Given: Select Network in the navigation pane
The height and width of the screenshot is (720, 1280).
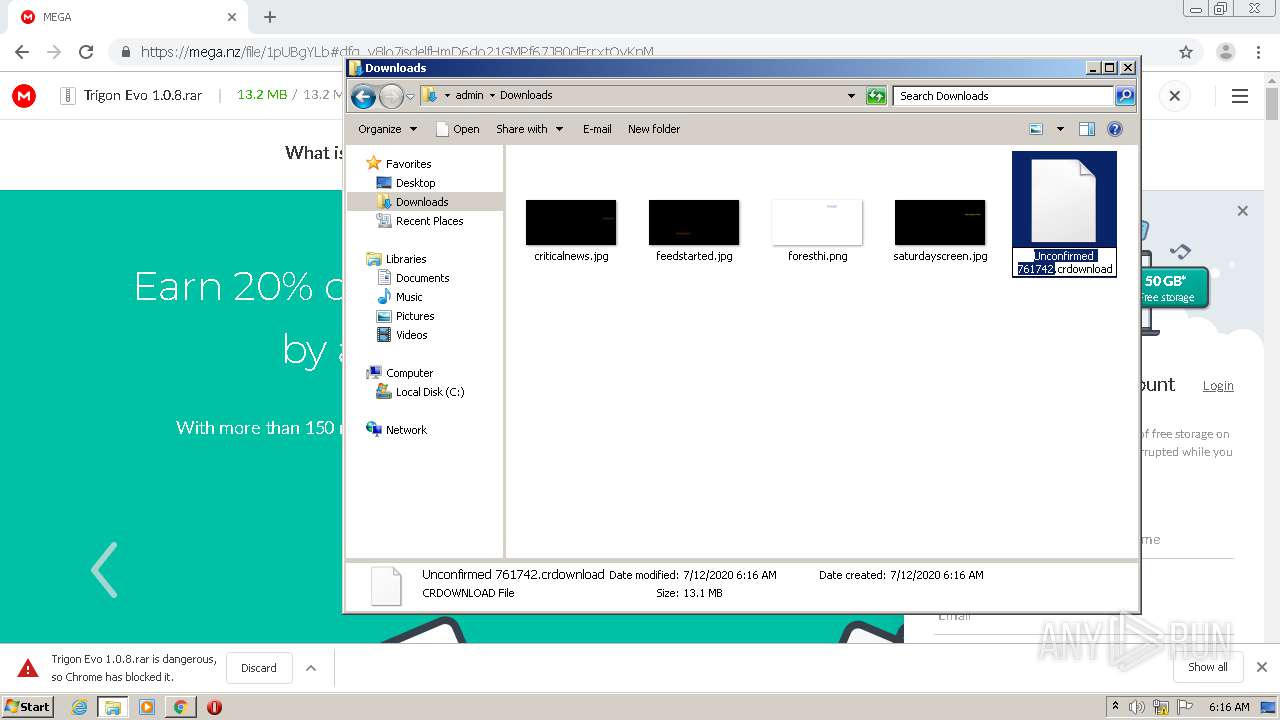Looking at the screenshot, I should [x=406, y=430].
